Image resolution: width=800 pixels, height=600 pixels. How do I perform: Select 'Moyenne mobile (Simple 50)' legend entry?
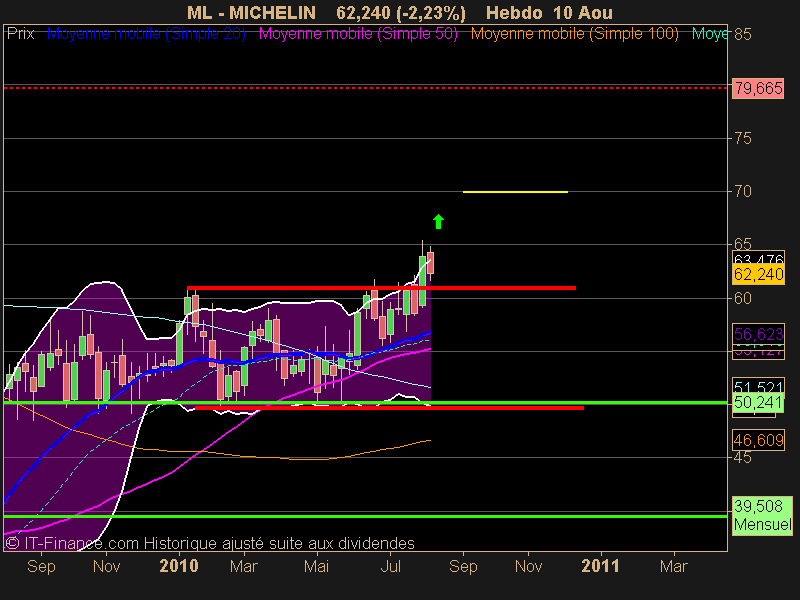tap(358, 34)
